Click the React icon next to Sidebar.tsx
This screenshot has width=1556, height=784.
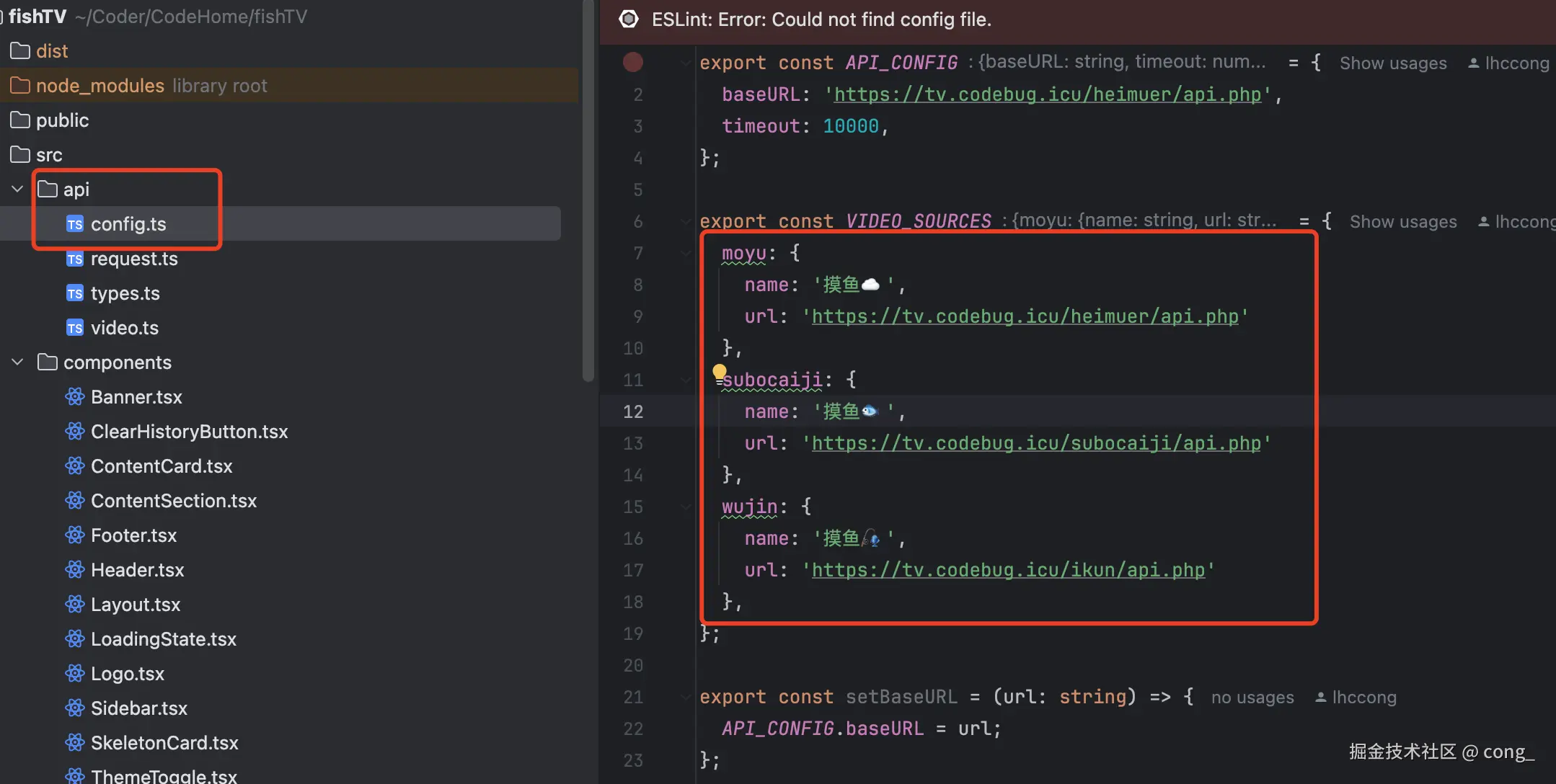pyautogui.click(x=75, y=708)
